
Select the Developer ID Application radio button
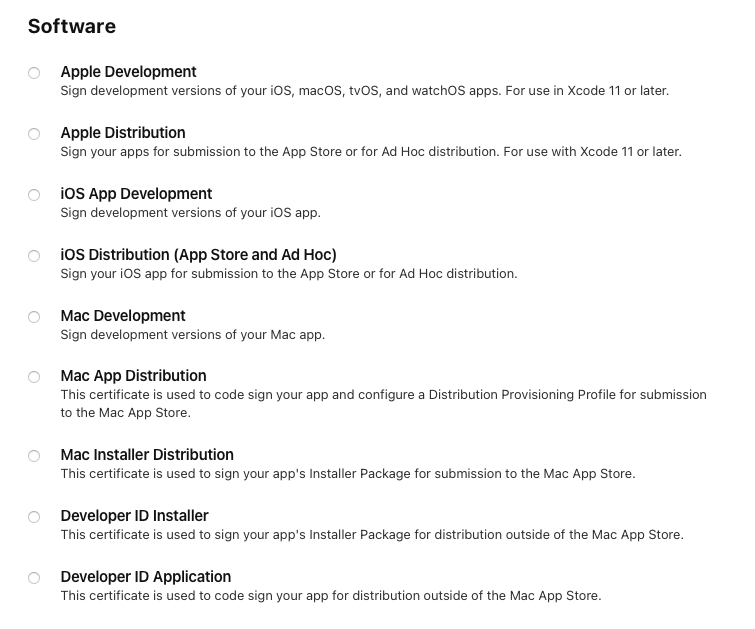coord(34,578)
